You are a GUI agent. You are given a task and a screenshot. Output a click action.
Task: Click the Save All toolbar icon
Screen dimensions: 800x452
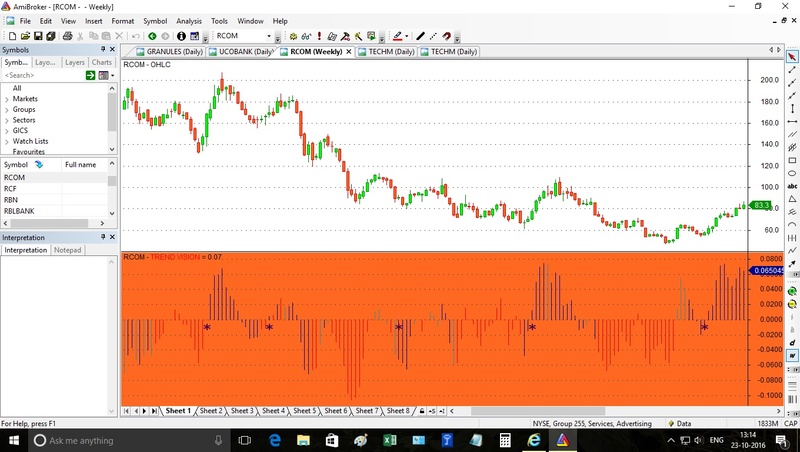[51, 36]
